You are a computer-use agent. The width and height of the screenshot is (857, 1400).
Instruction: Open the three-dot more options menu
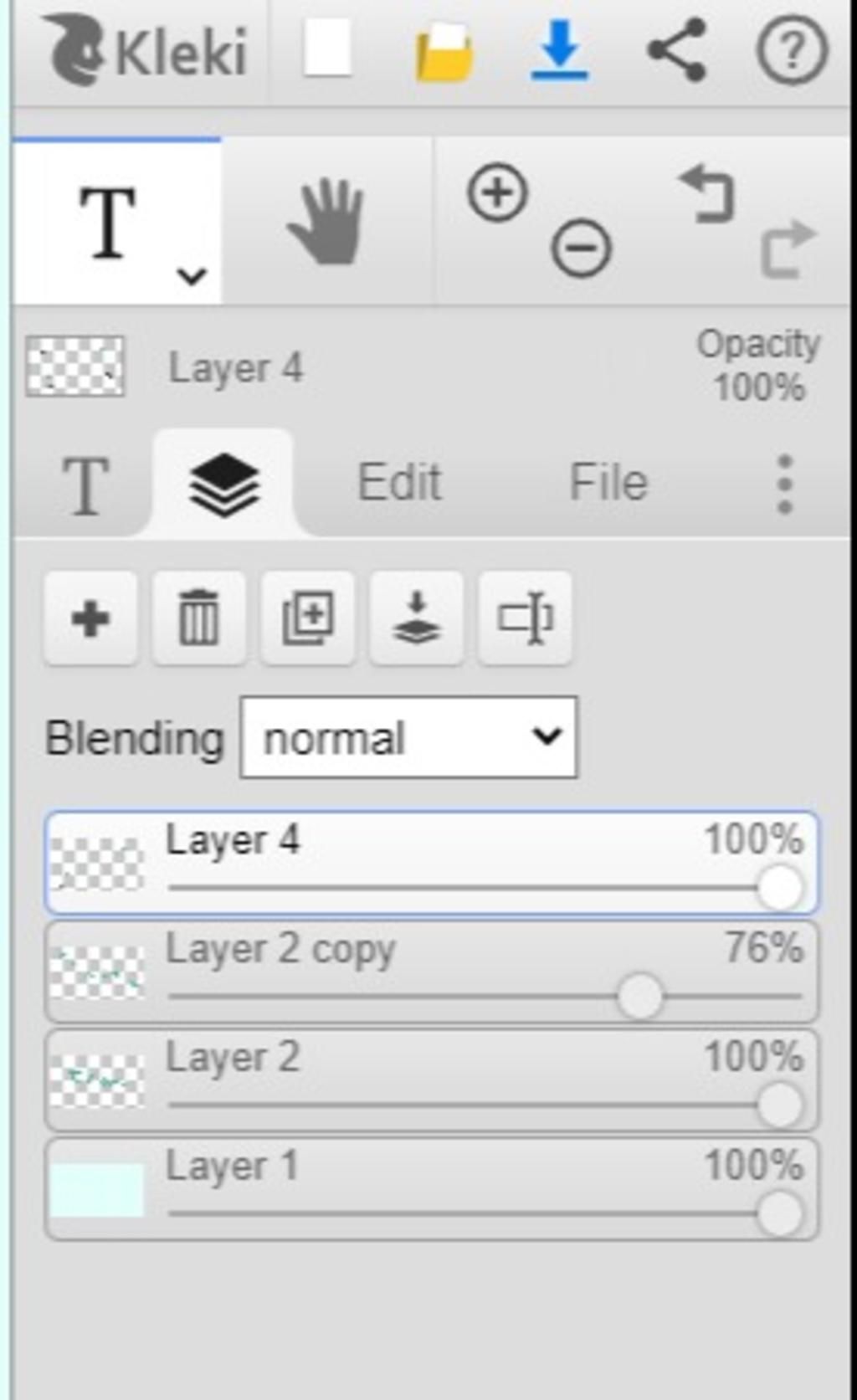pos(784,485)
